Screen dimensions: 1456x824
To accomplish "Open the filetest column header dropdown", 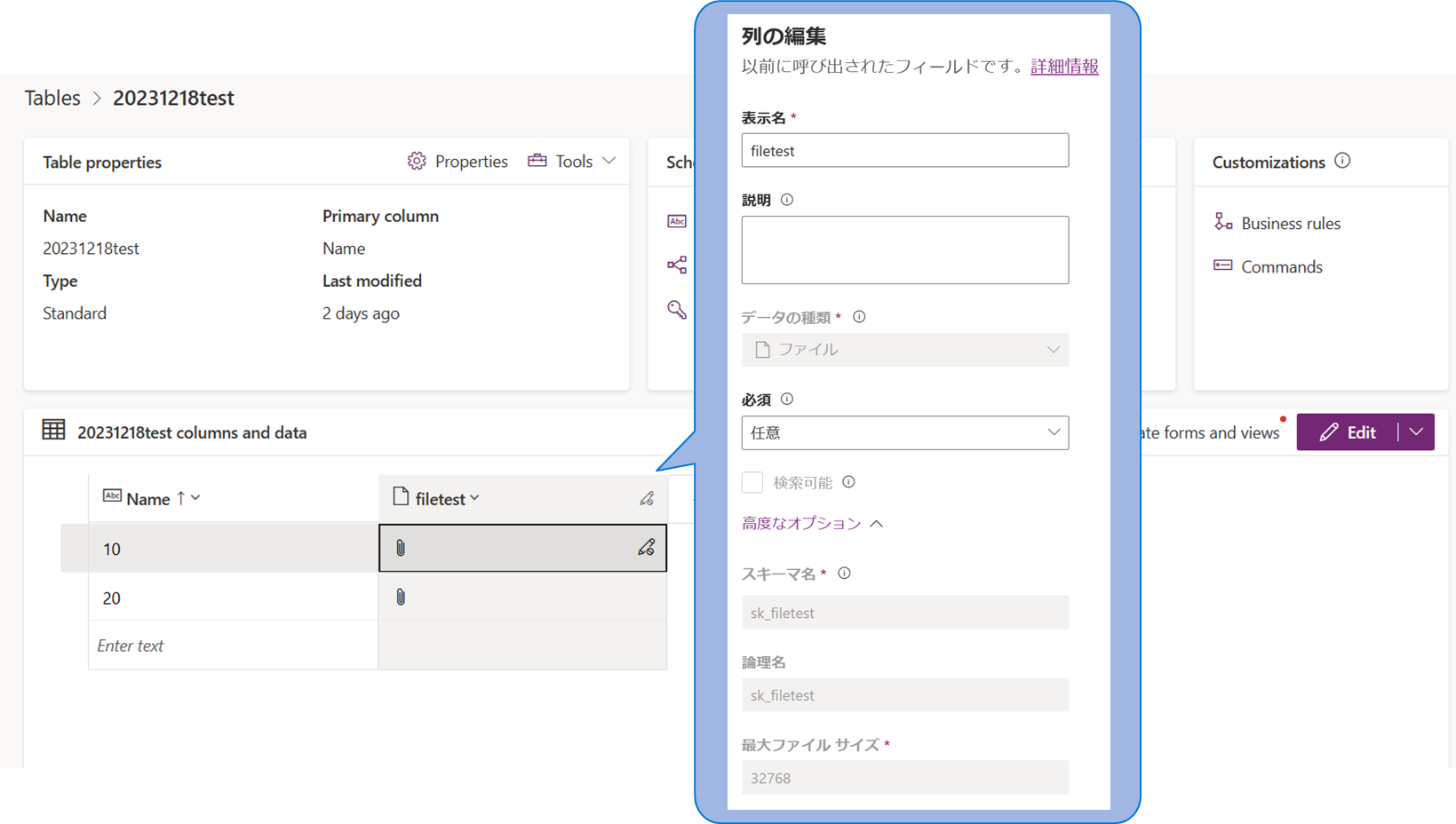I will tap(474, 498).
